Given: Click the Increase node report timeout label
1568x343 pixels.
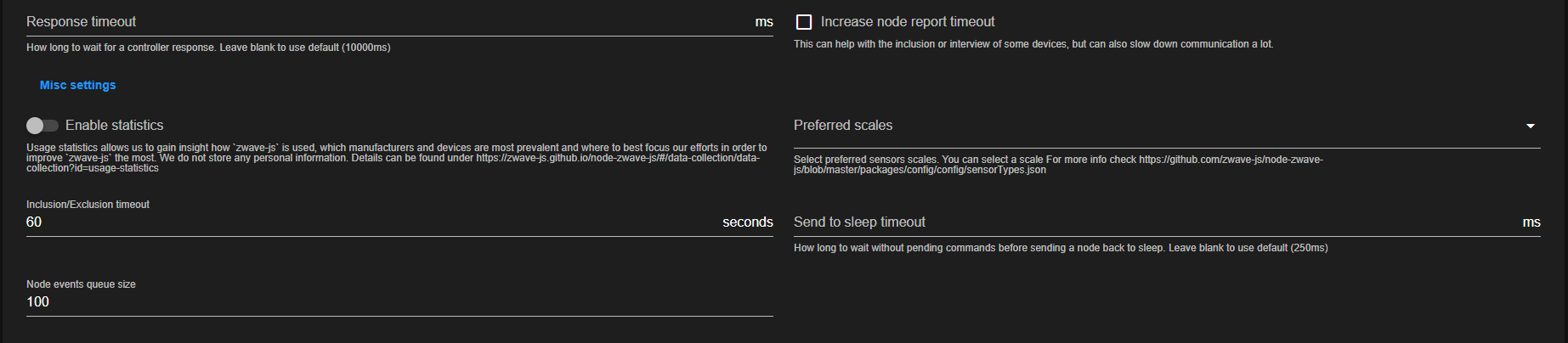Looking at the screenshot, I should tap(908, 22).
